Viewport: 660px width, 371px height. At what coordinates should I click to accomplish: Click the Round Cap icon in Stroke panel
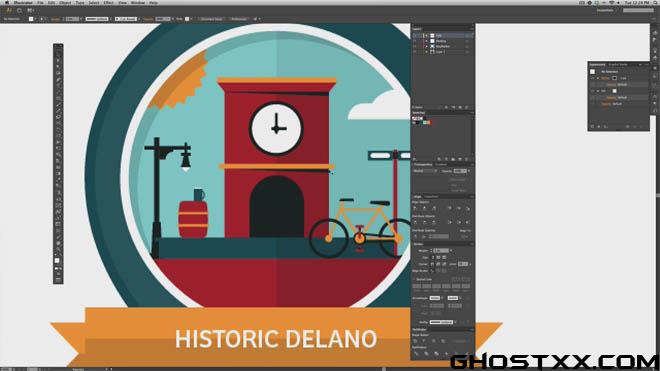pyautogui.click(x=438, y=257)
